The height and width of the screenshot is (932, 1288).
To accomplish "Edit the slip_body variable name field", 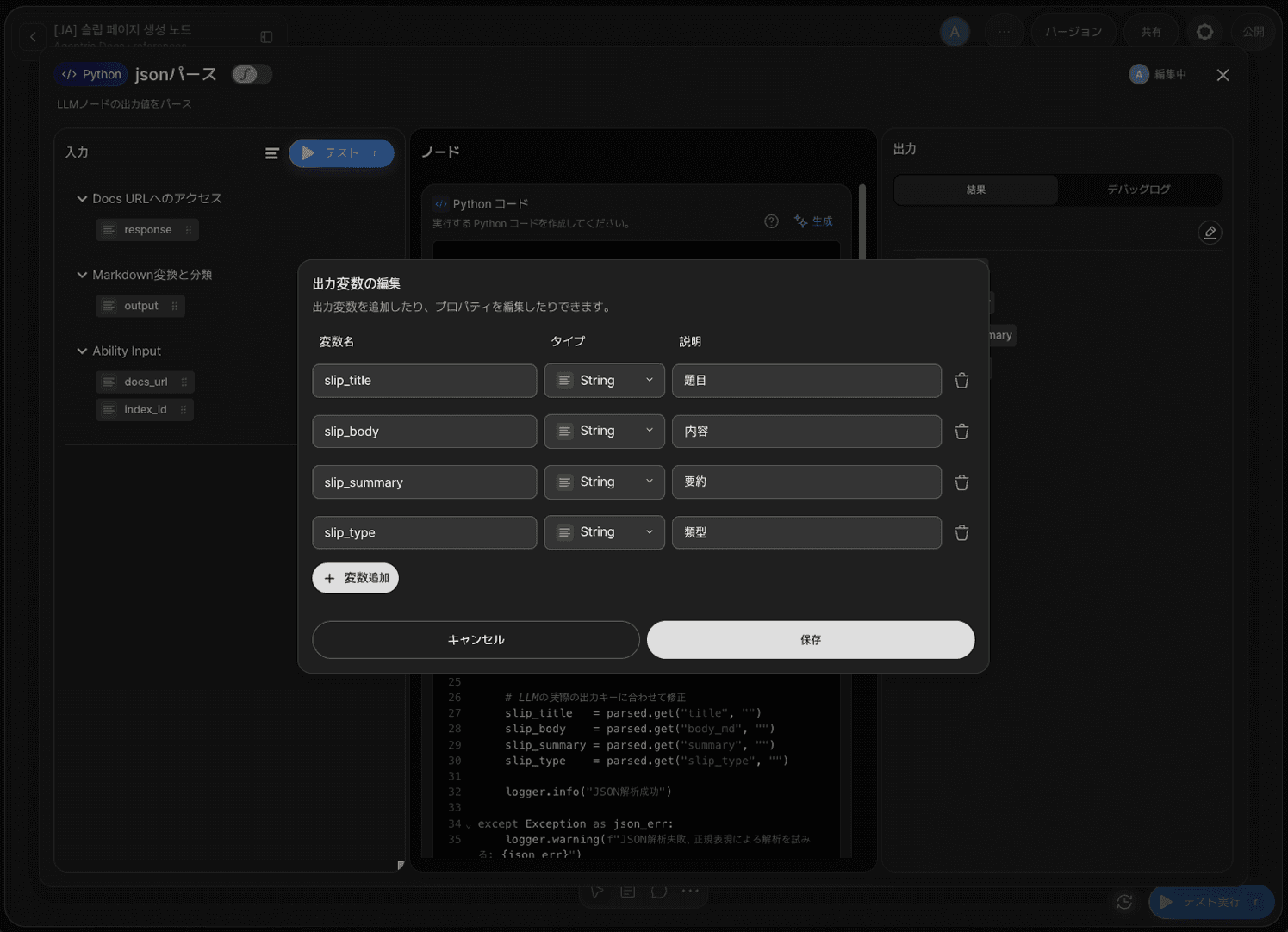I will 425,432.
